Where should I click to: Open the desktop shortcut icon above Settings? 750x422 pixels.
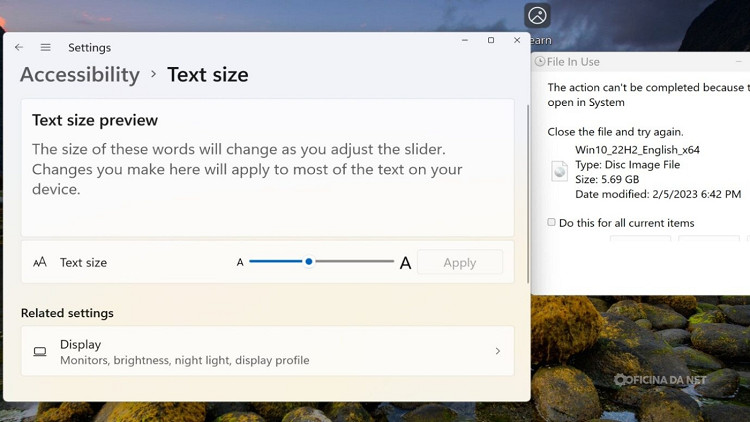pos(538,16)
